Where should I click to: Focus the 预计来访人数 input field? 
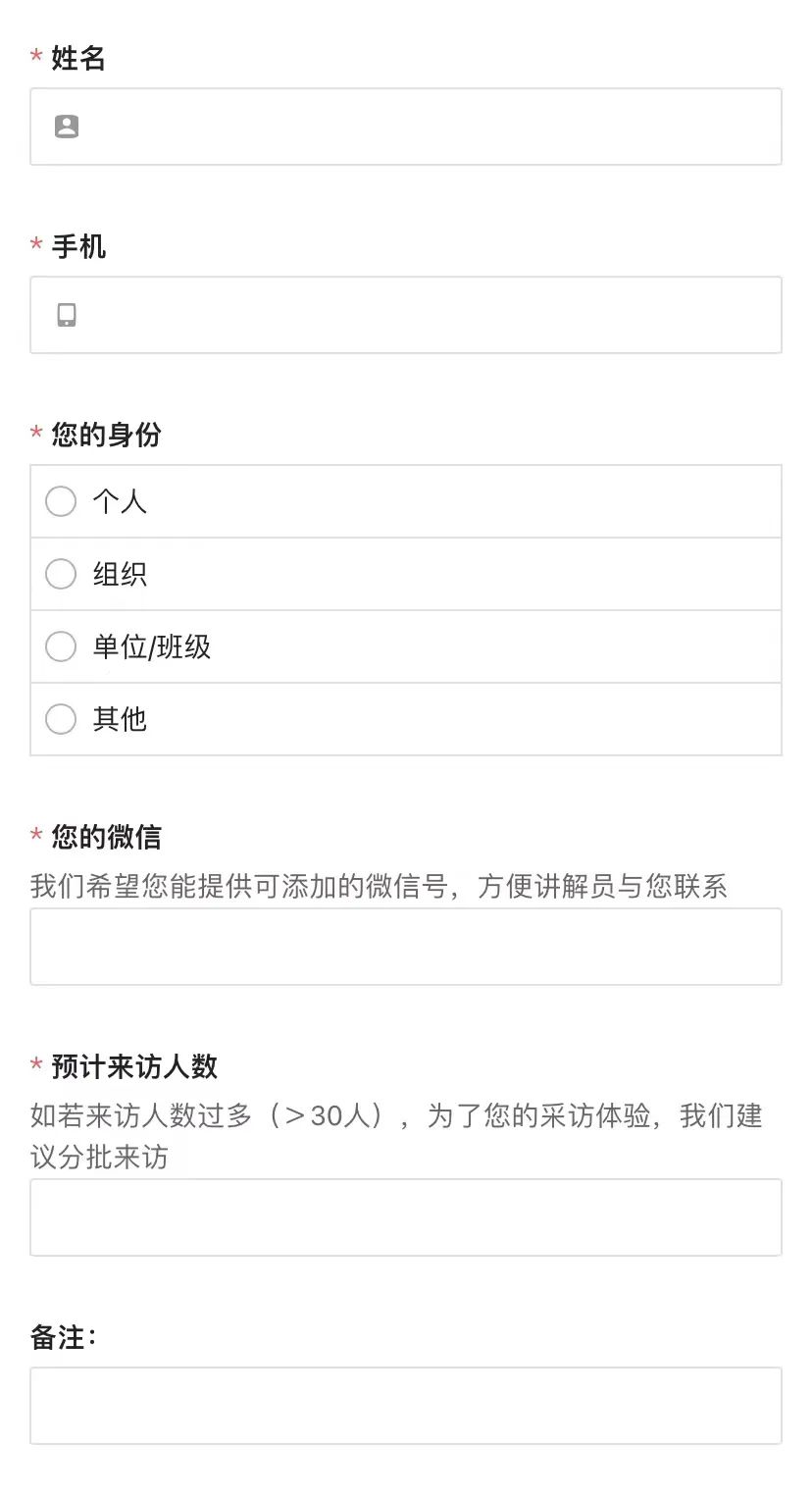click(406, 1217)
